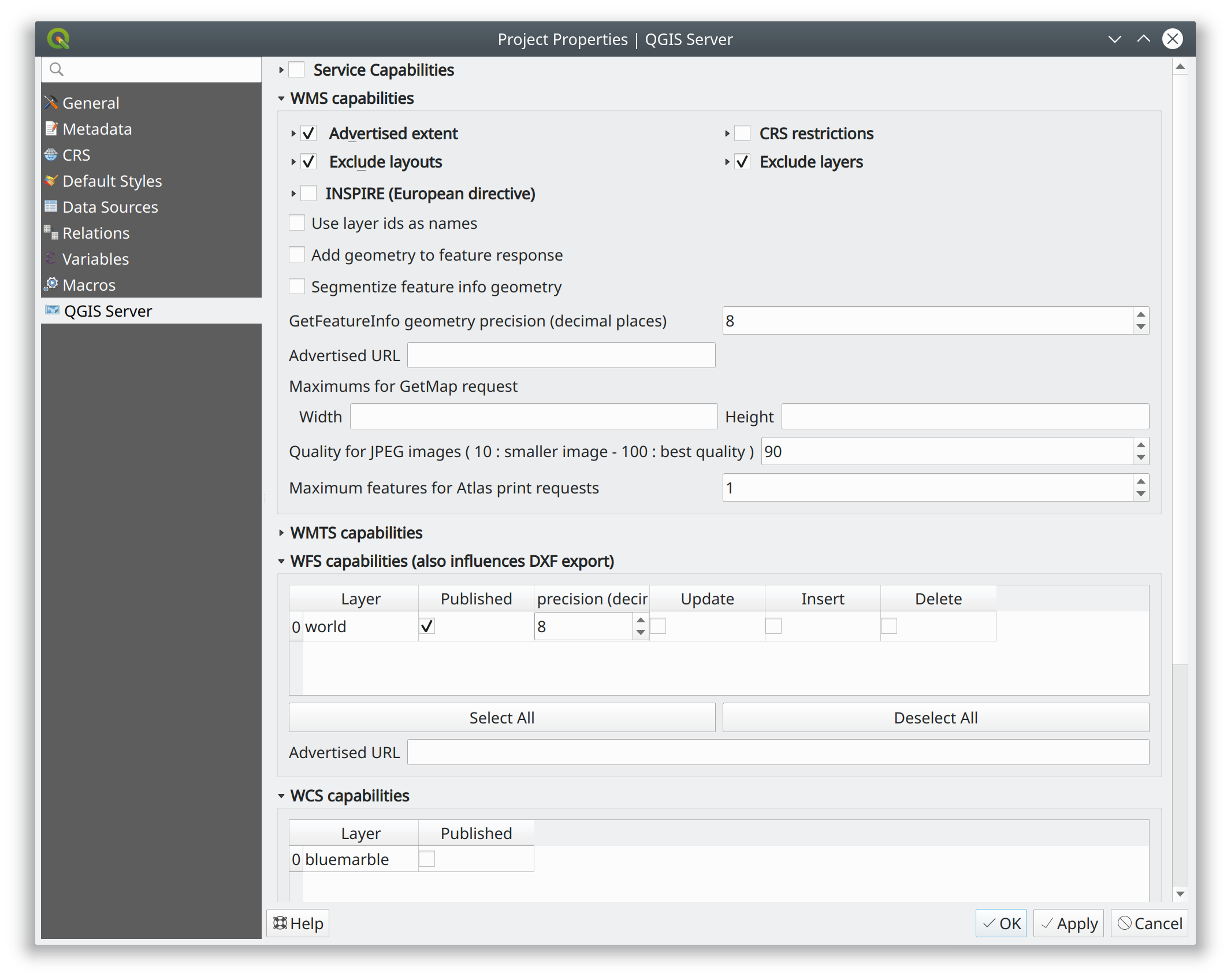Click the QGIS logo icon in title bar
This screenshot has height=980, width=1231.
pyautogui.click(x=58, y=39)
